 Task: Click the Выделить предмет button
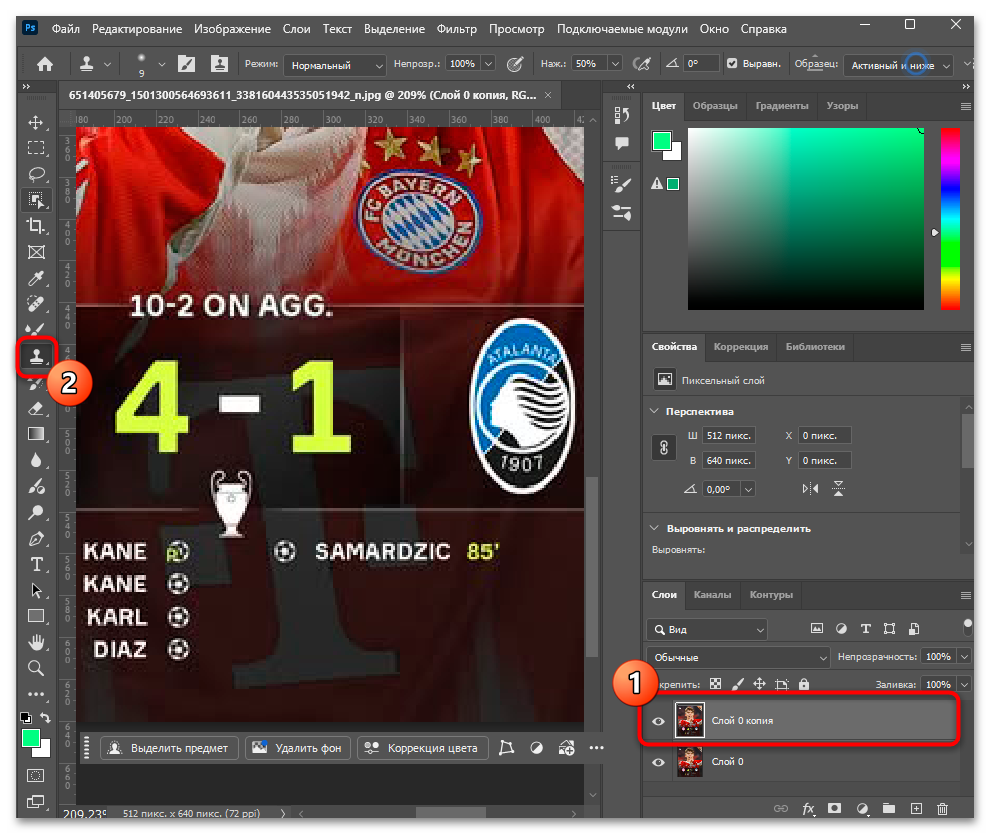(169, 748)
